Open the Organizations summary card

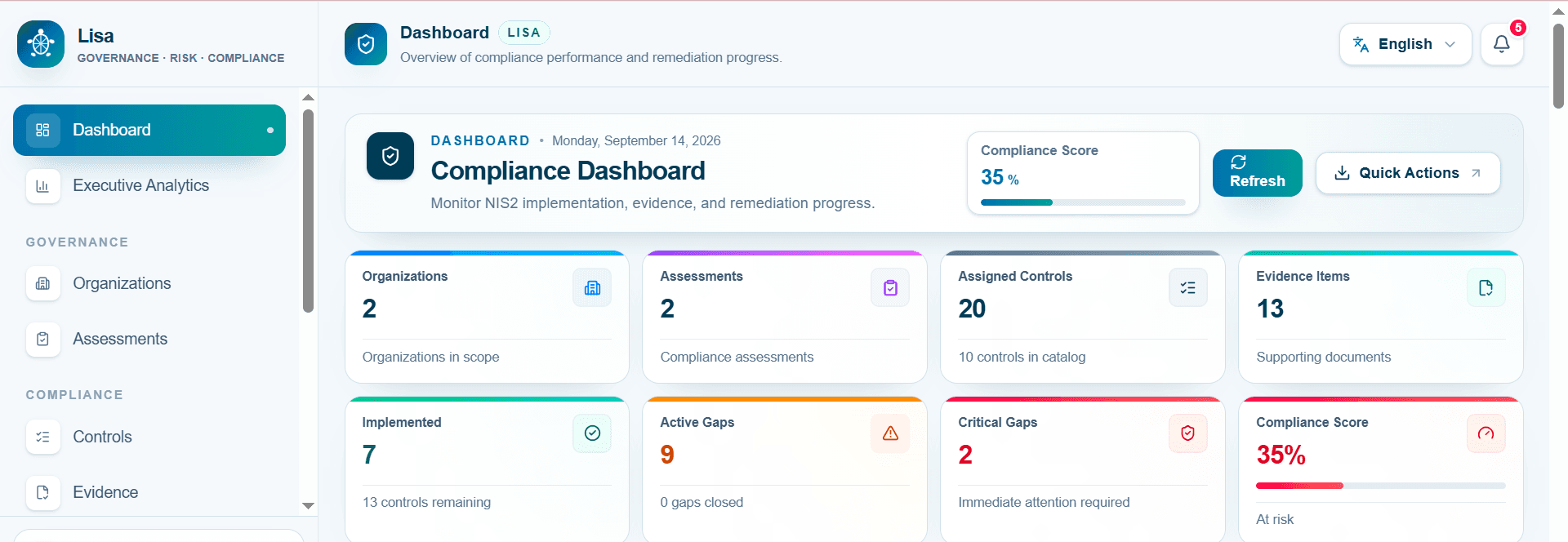point(487,317)
